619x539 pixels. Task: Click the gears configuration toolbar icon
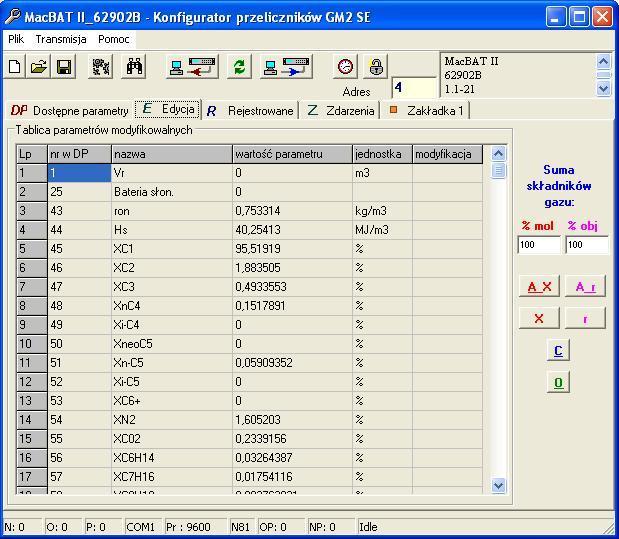(101, 66)
